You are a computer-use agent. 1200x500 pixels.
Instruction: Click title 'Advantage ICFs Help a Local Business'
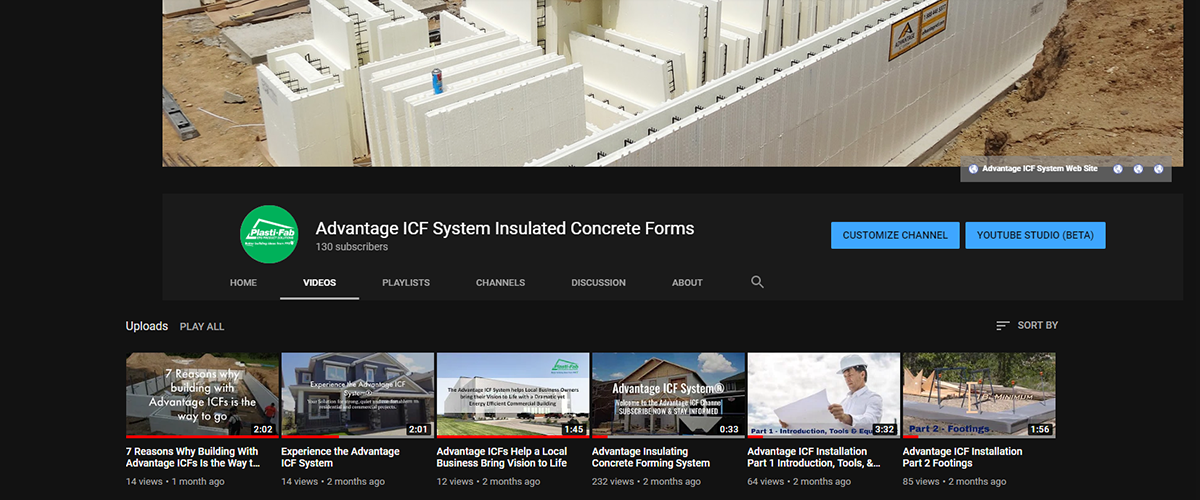coord(502,457)
